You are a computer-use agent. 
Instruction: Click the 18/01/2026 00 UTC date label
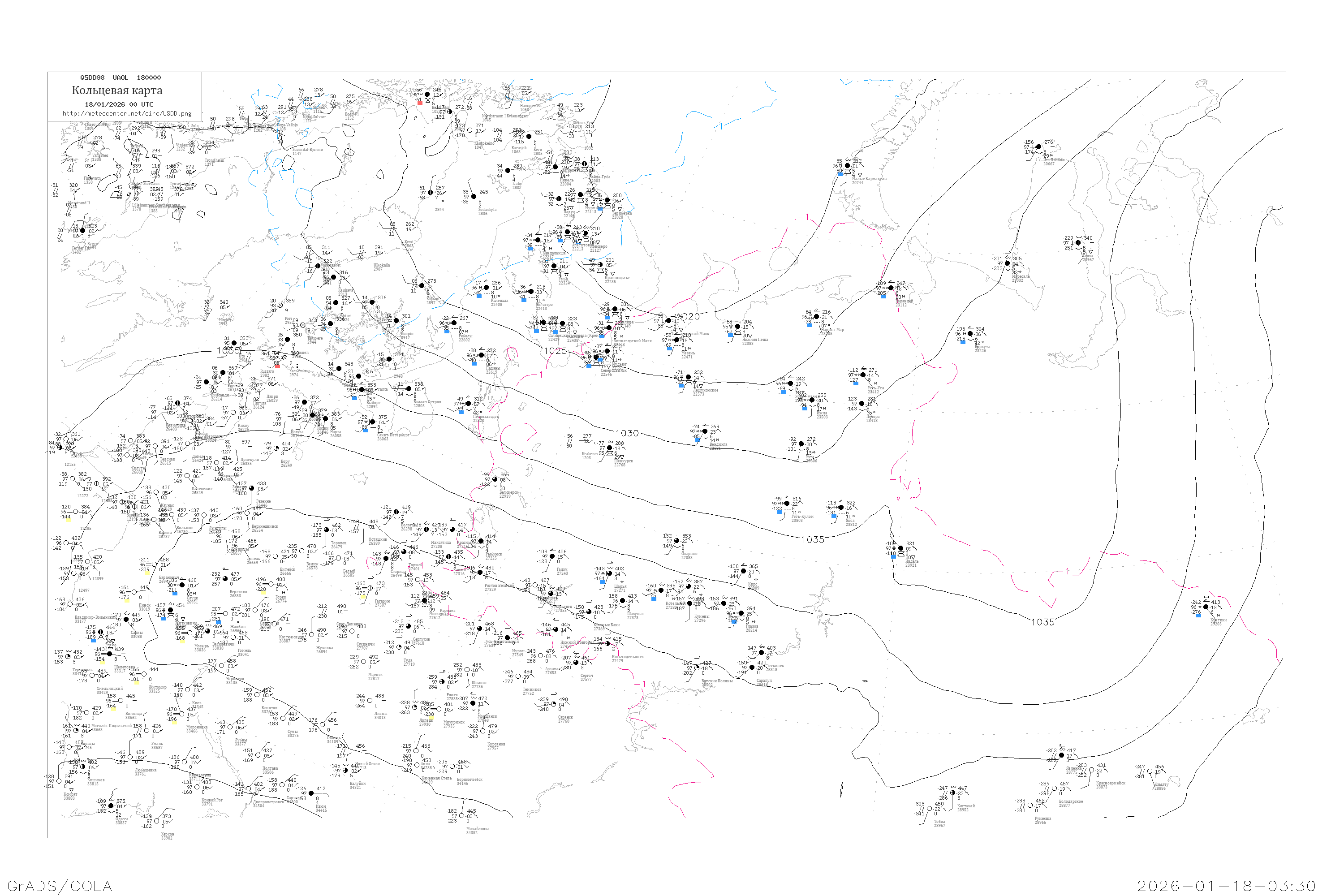coord(119,104)
